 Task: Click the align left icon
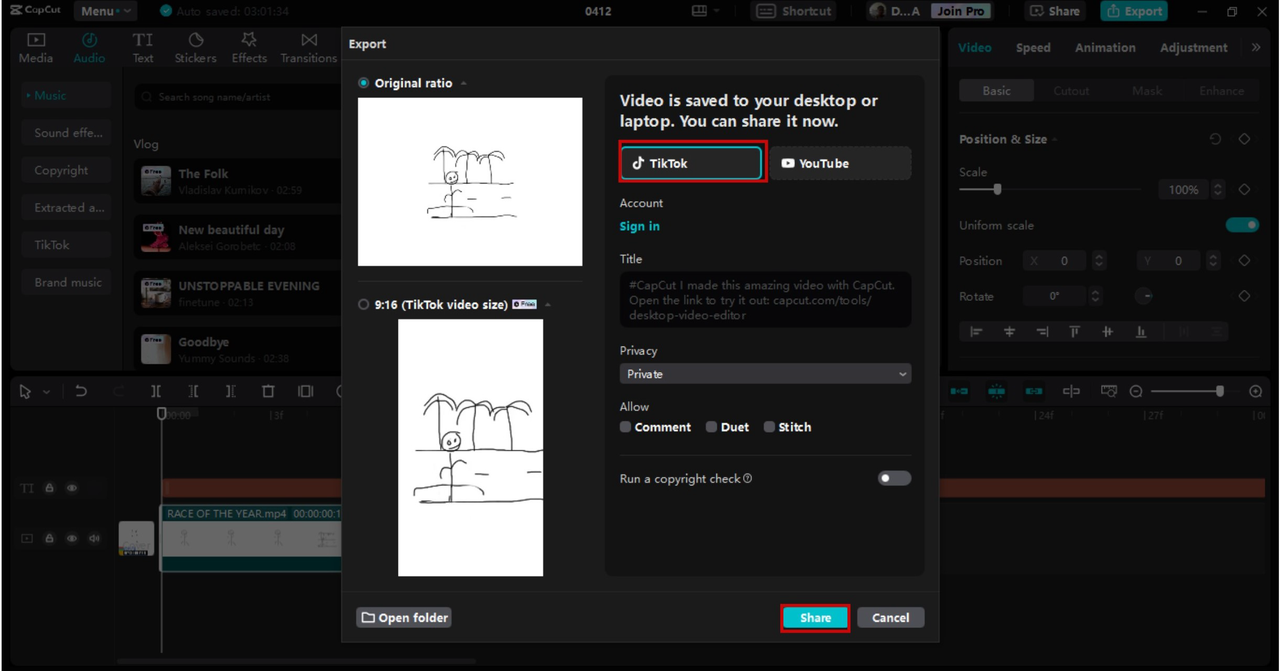point(976,331)
